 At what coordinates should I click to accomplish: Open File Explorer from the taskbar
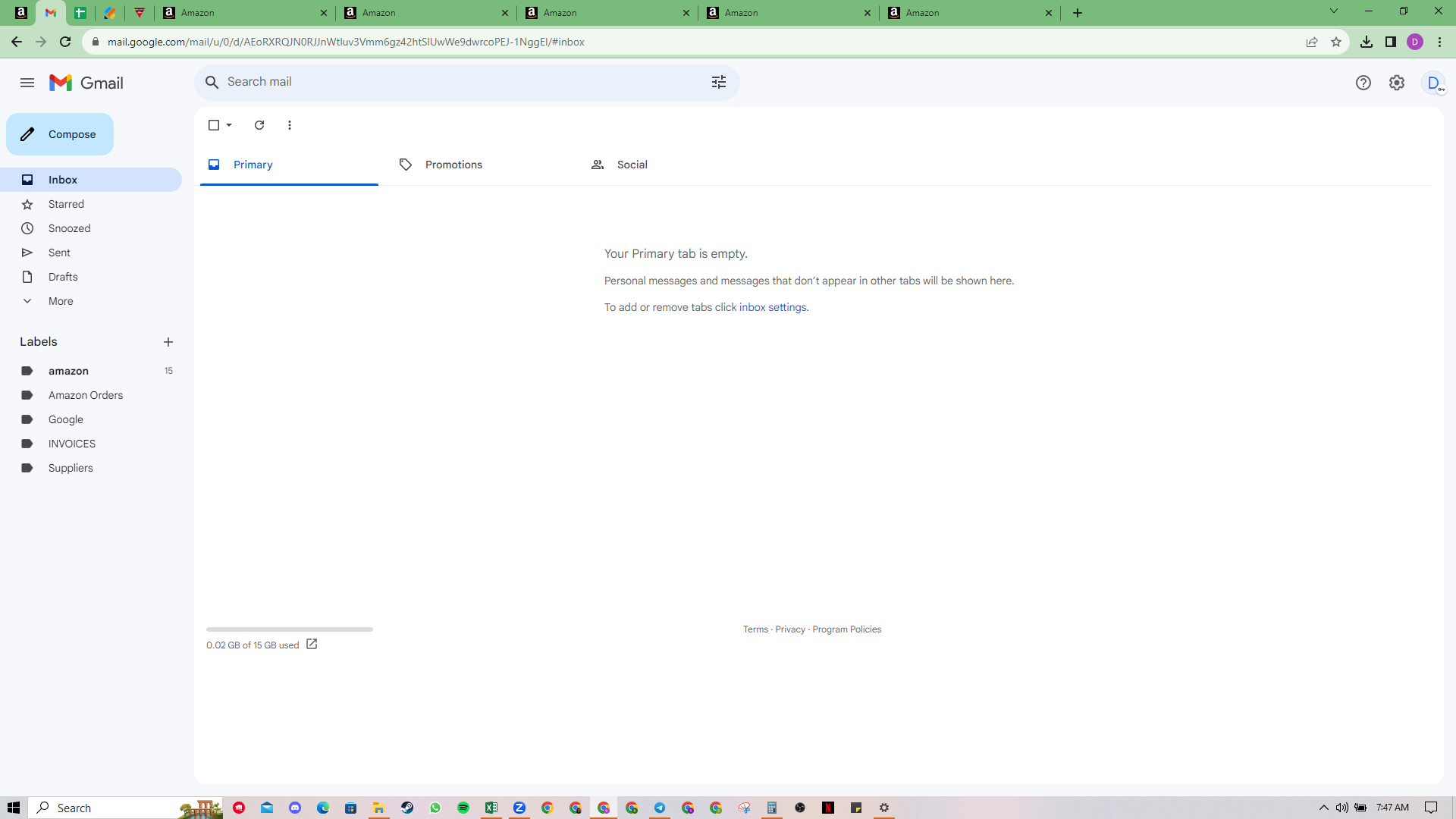pos(379,808)
